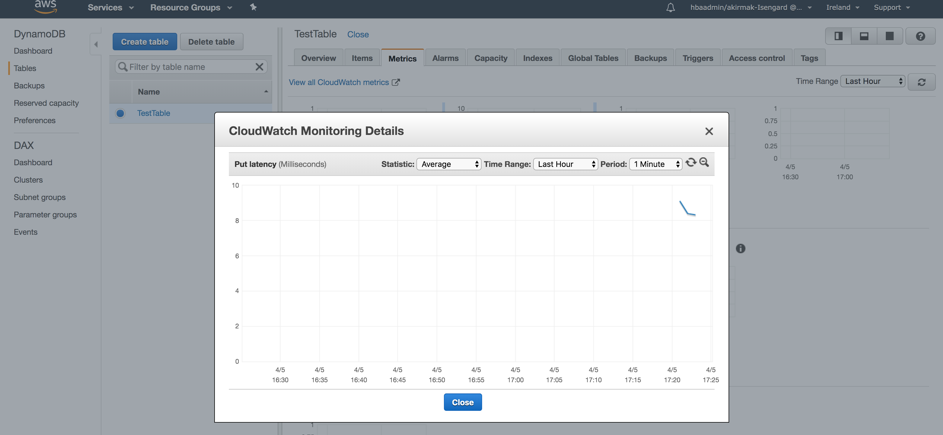Open the dialog Time Range dropdown
943x435 pixels.
(x=565, y=164)
